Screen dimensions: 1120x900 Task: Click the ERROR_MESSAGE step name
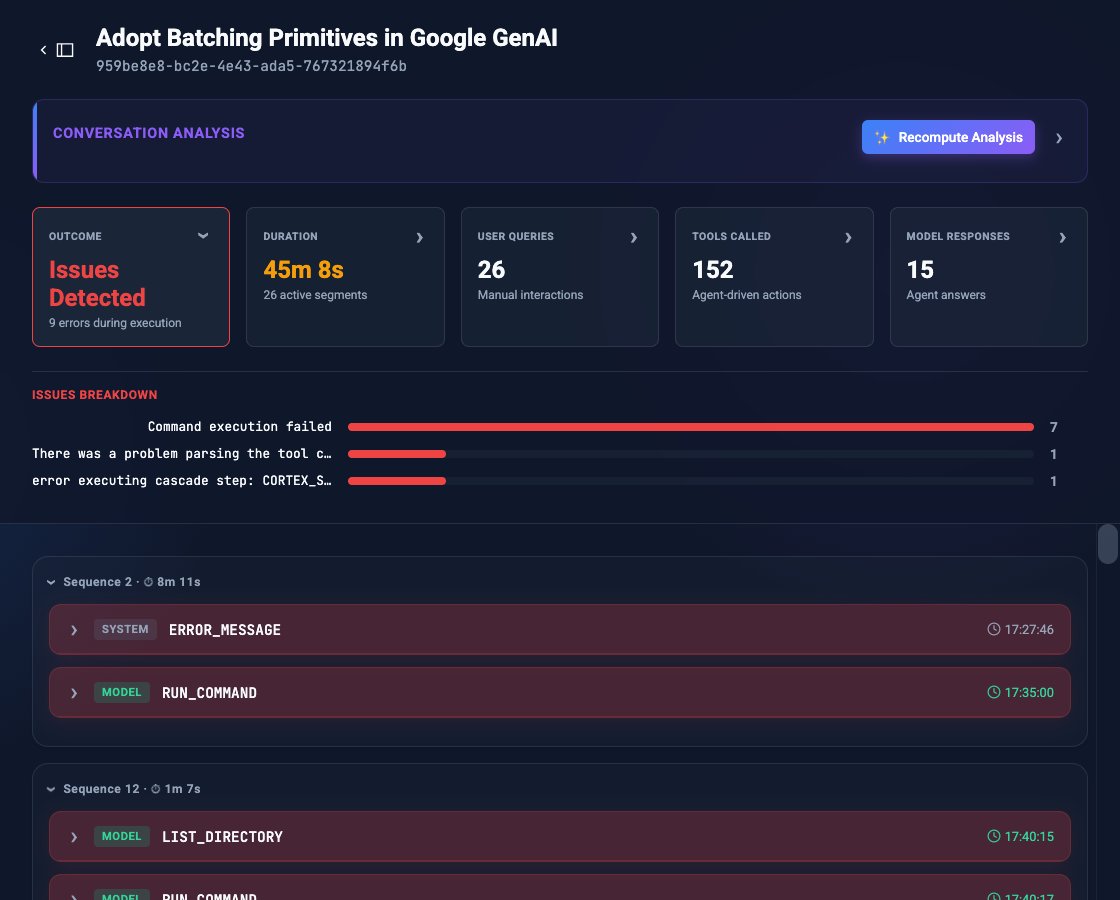tap(225, 630)
